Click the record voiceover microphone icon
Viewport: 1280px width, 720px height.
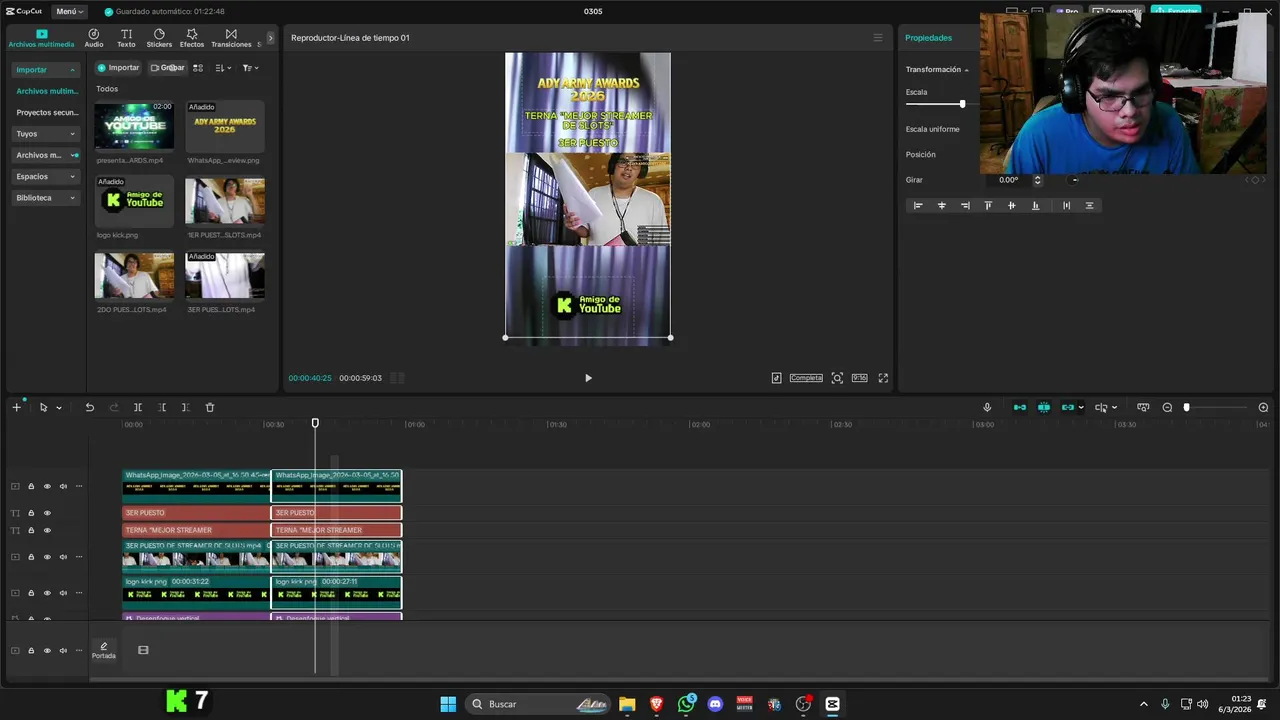tap(987, 408)
